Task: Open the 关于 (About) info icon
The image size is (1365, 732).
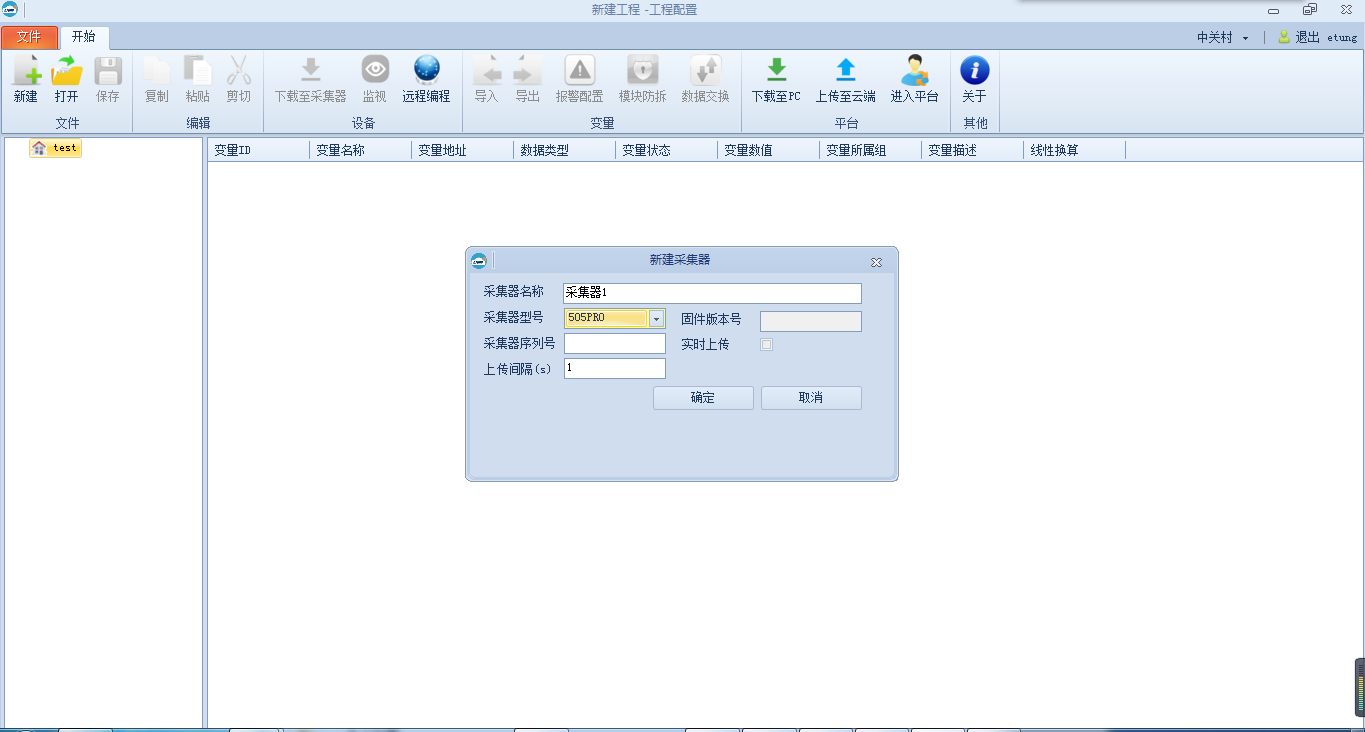Action: (x=975, y=70)
